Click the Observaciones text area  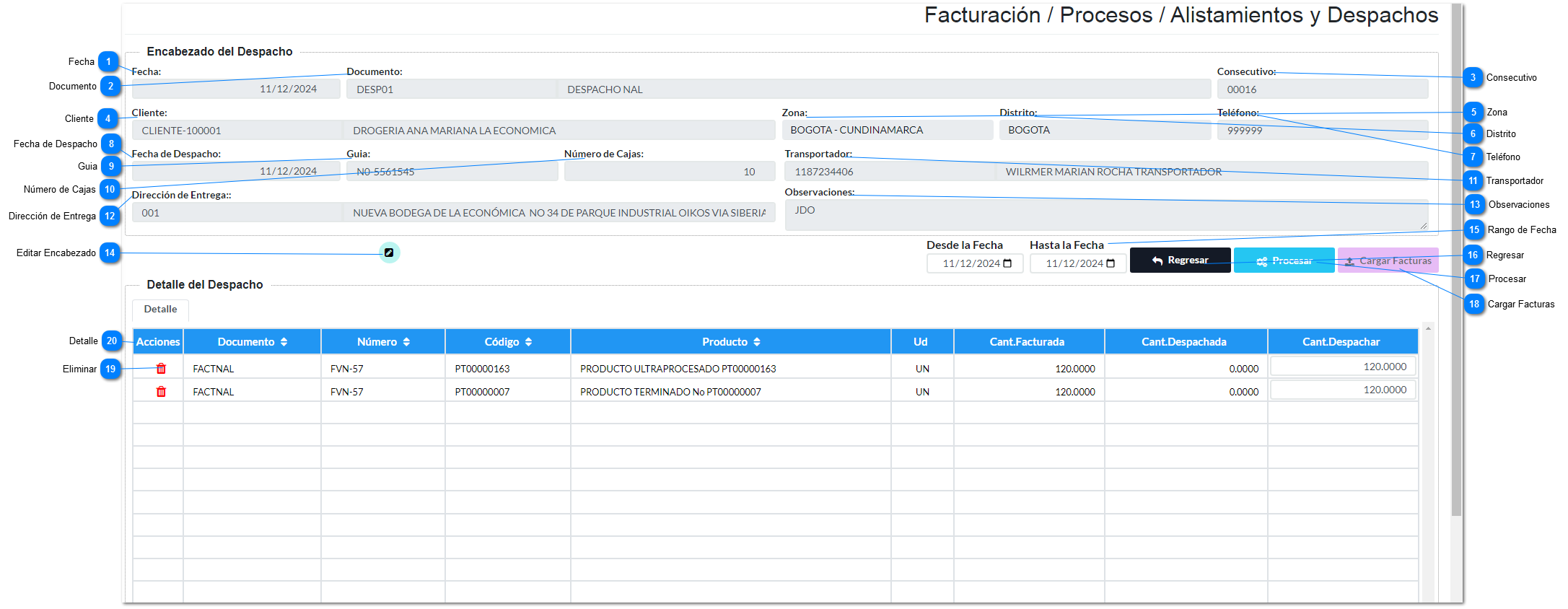(x=1106, y=215)
